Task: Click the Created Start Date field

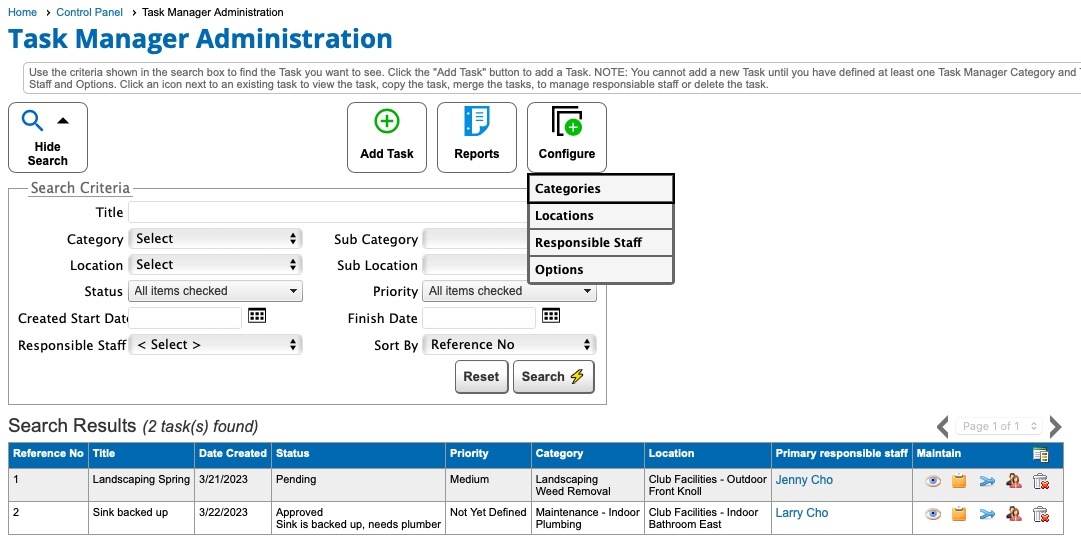Action: [185, 318]
